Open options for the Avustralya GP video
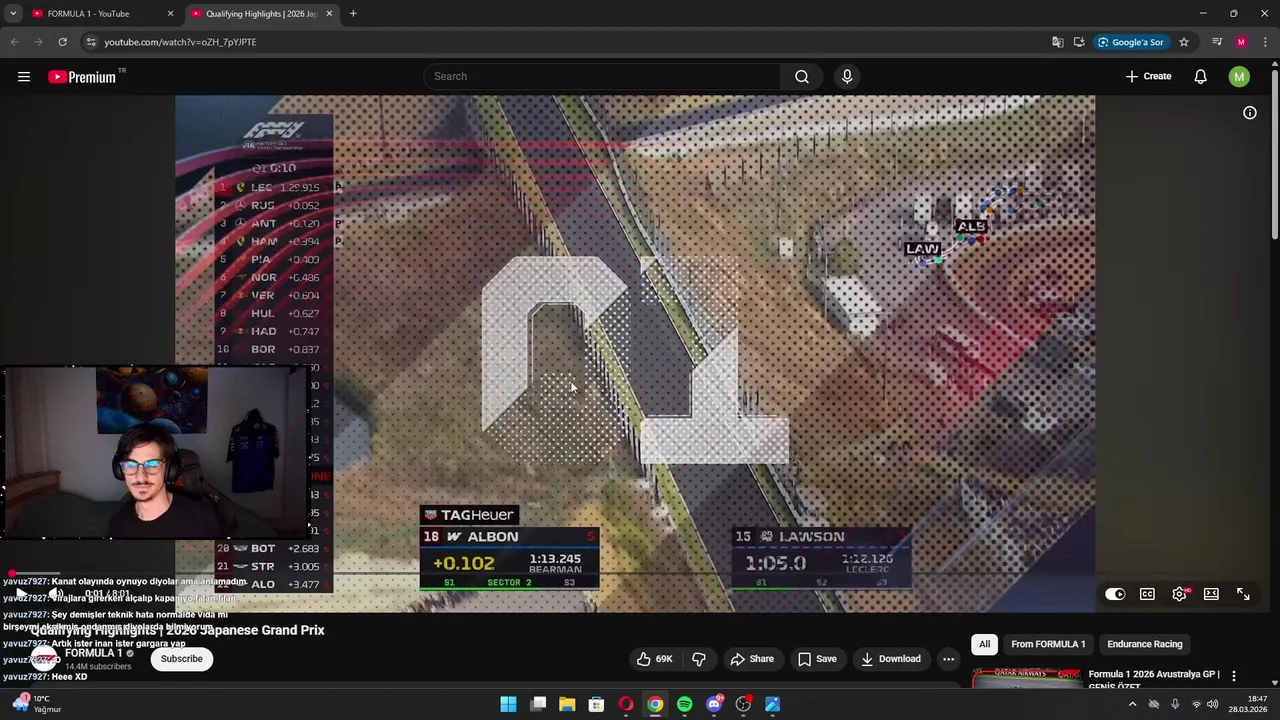Screen dimensions: 1280x720 point(1234,677)
